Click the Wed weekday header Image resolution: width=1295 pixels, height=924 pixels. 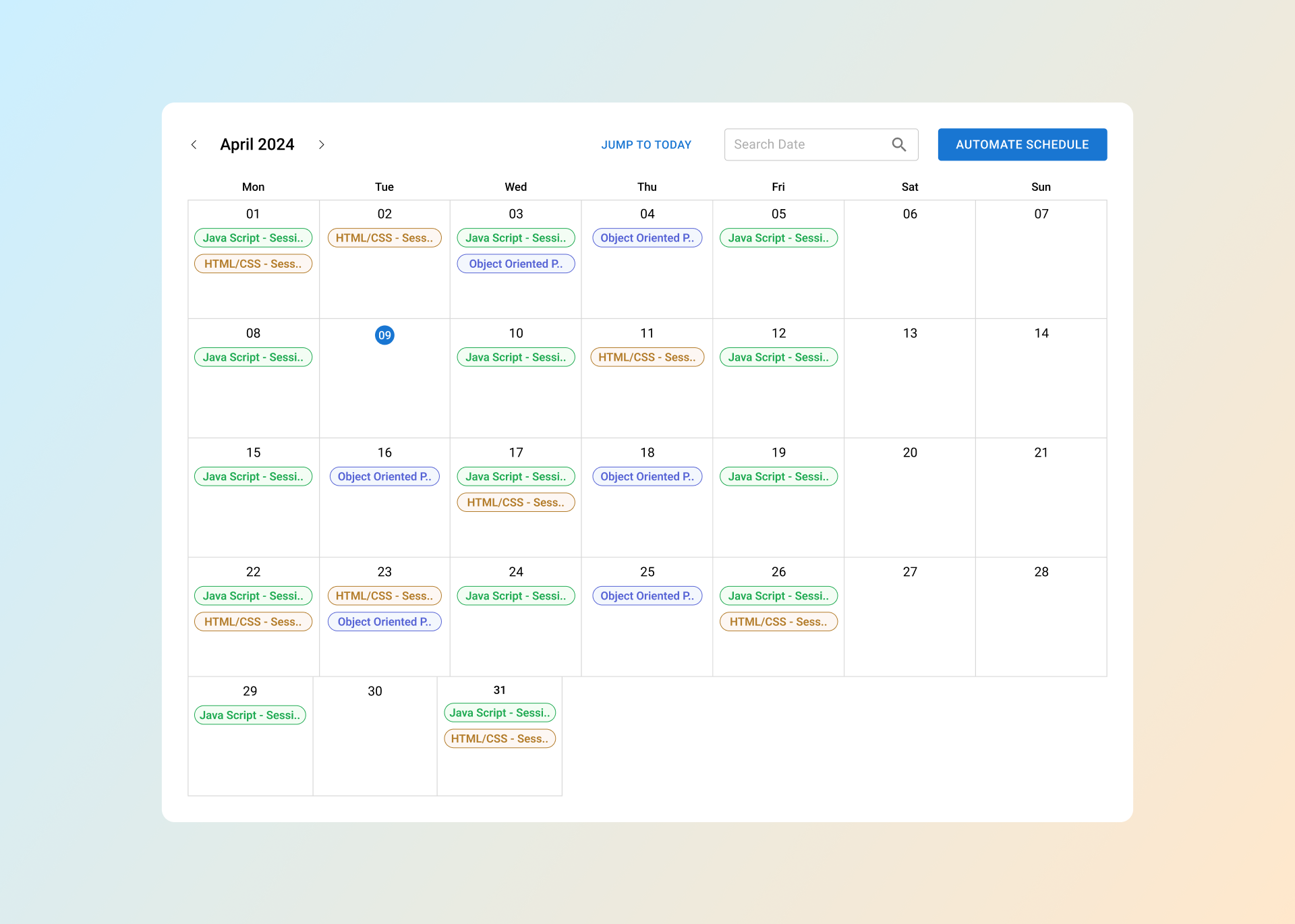516,187
